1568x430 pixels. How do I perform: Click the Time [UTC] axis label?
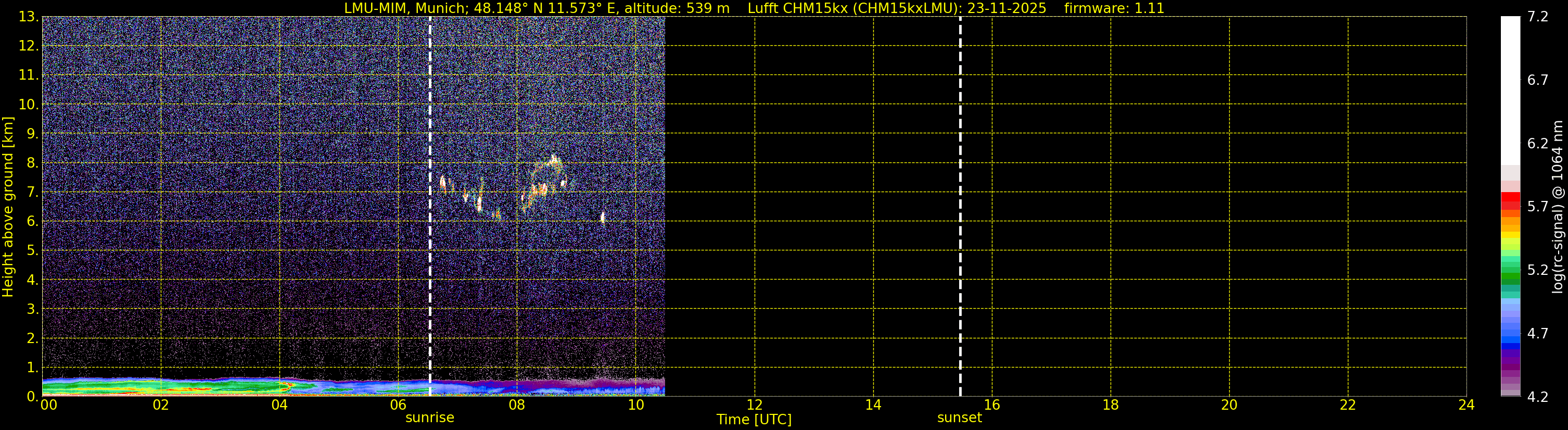754,420
